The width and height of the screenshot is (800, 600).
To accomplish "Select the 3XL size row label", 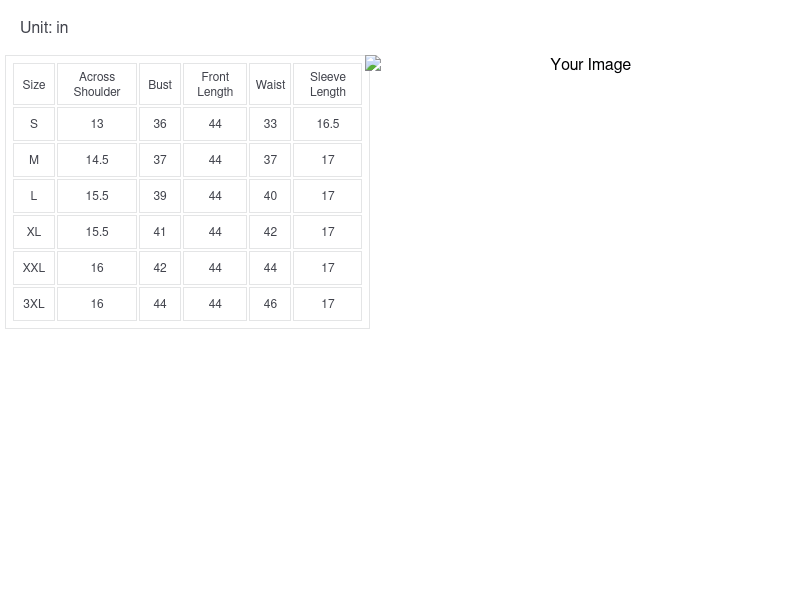I will point(34,304).
